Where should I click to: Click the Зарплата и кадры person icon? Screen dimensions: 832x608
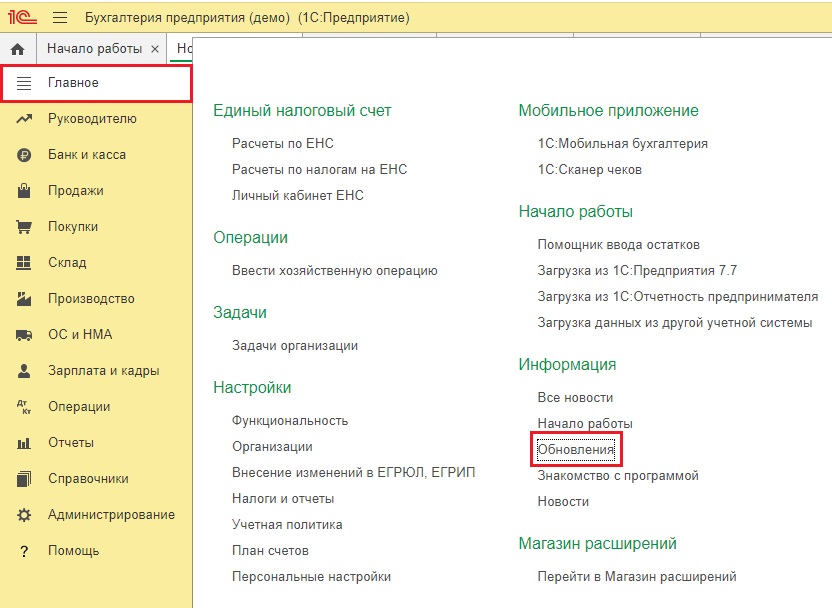point(24,371)
